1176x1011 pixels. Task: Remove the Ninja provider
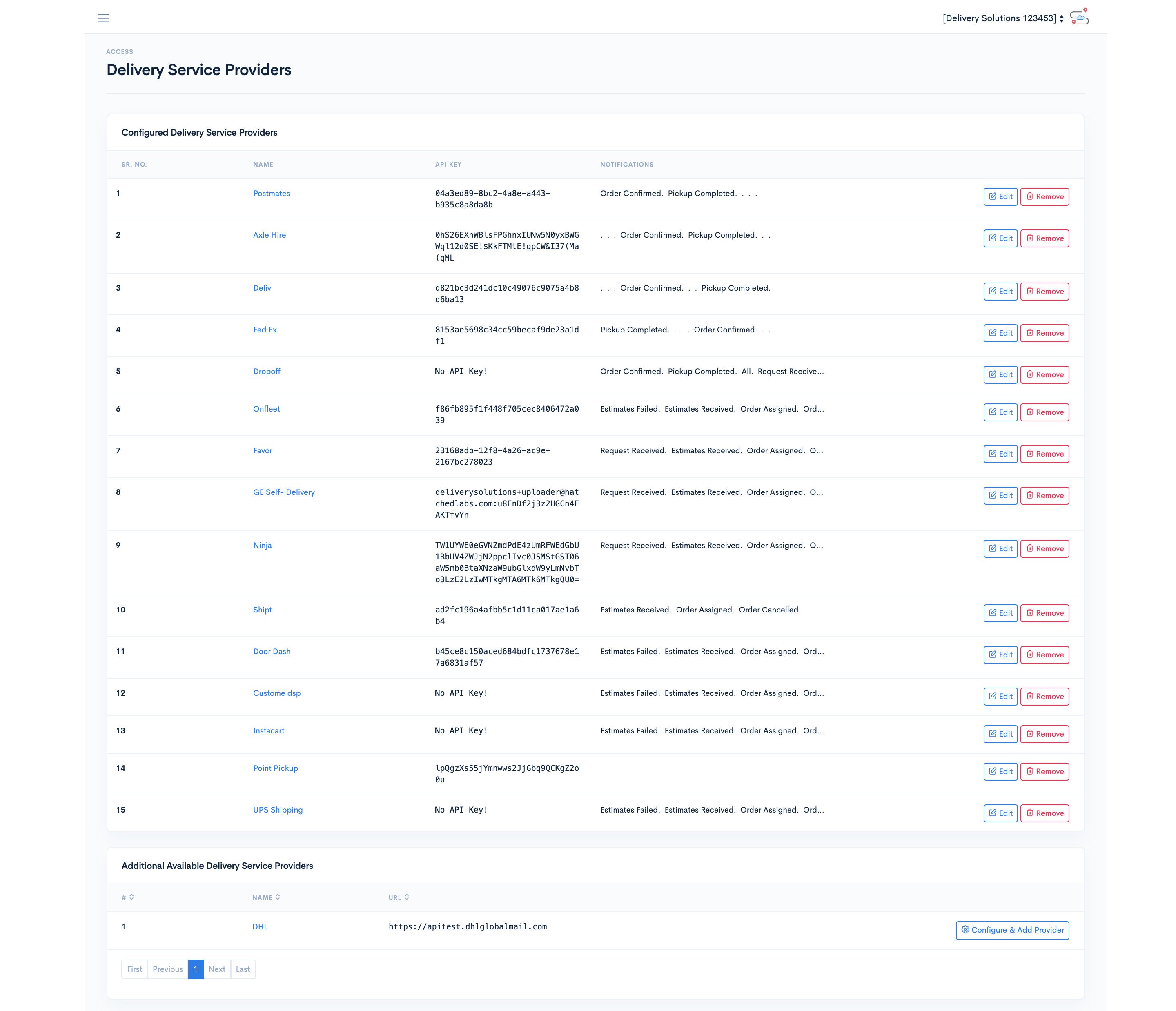(1045, 549)
